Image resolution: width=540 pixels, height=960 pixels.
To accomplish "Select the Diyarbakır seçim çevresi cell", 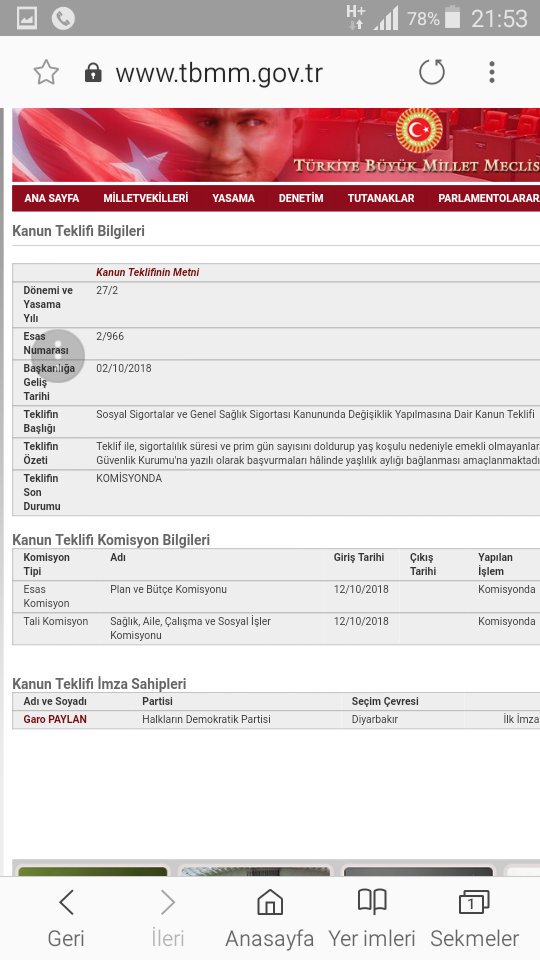I will point(375,719).
